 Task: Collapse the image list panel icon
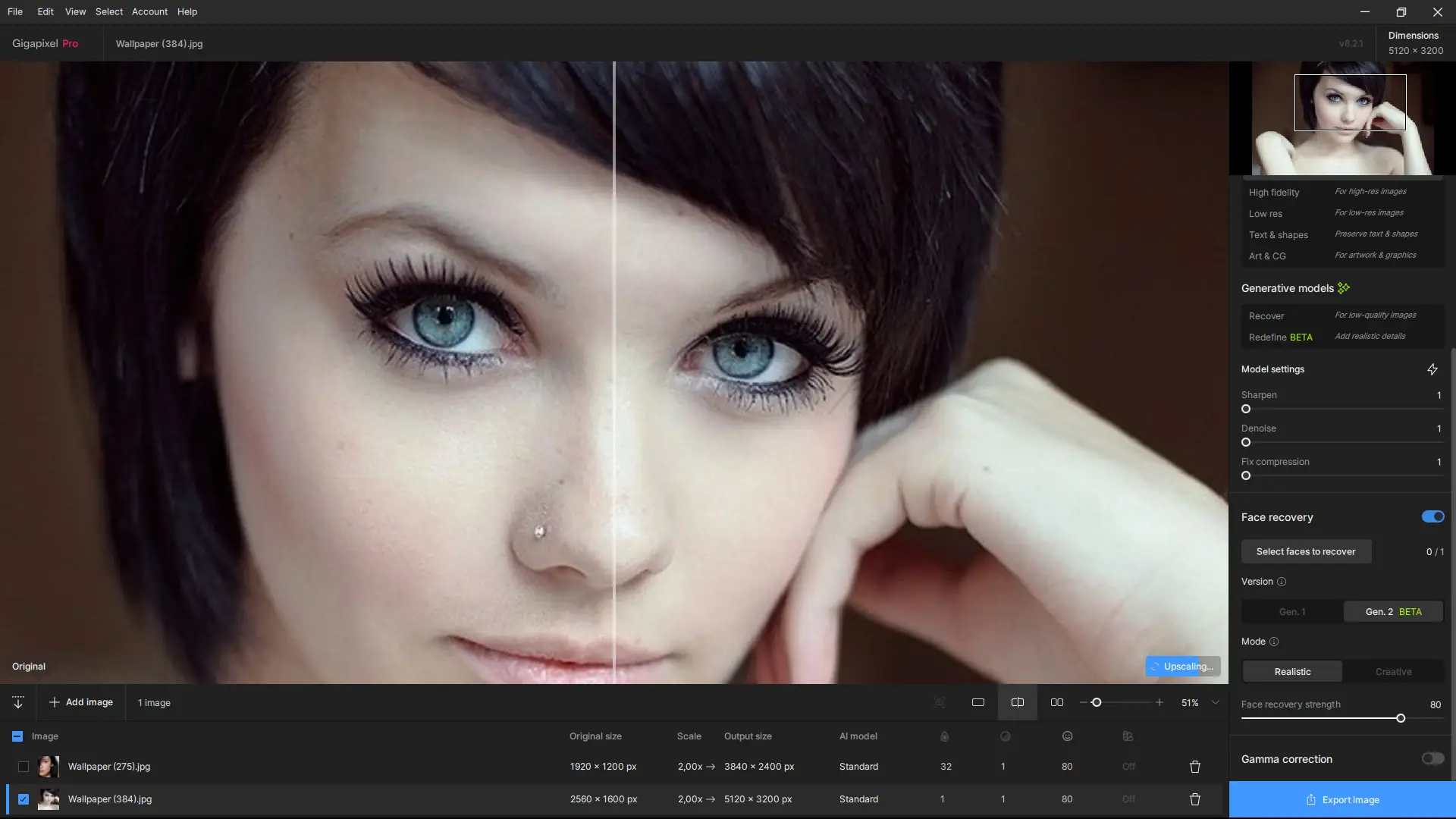pyautogui.click(x=18, y=702)
